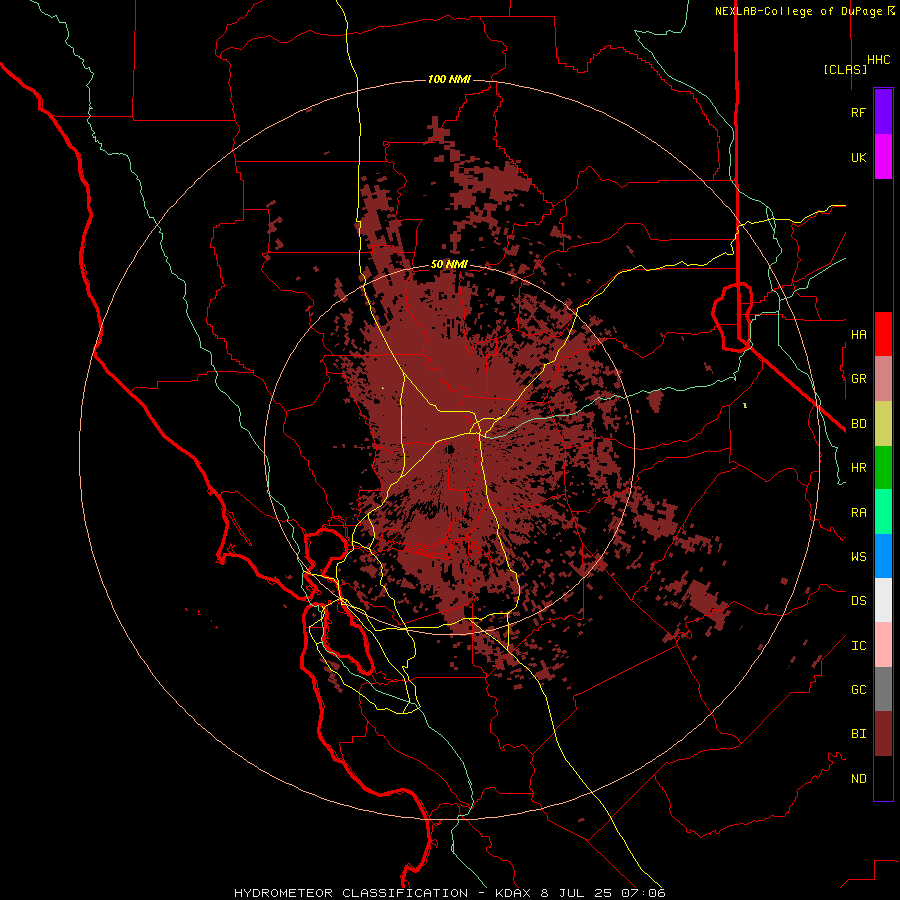This screenshot has width=900, height=900.
Task: Click the ND legend label
Action: tap(858, 779)
